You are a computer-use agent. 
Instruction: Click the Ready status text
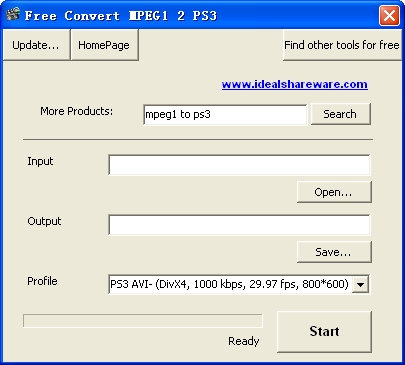pos(244,341)
